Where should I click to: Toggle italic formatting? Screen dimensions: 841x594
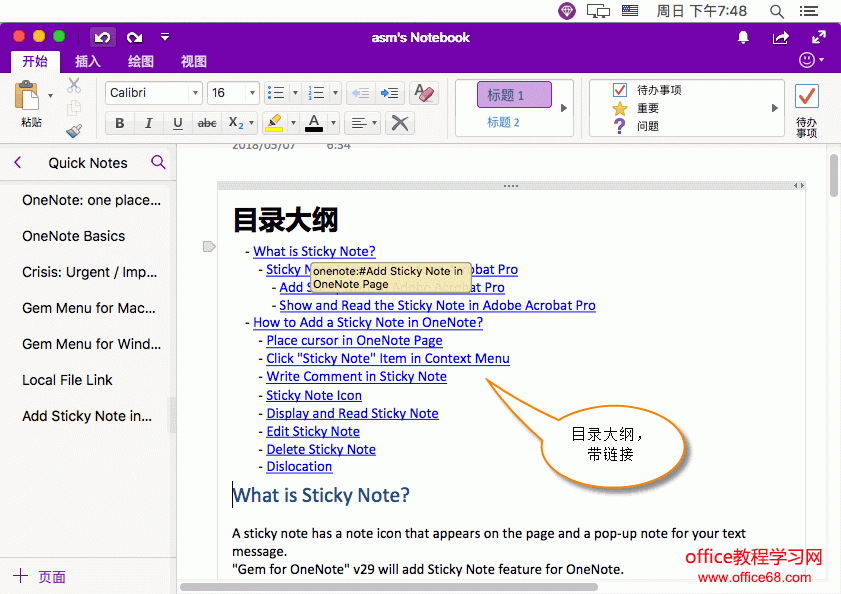[x=149, y=123]
